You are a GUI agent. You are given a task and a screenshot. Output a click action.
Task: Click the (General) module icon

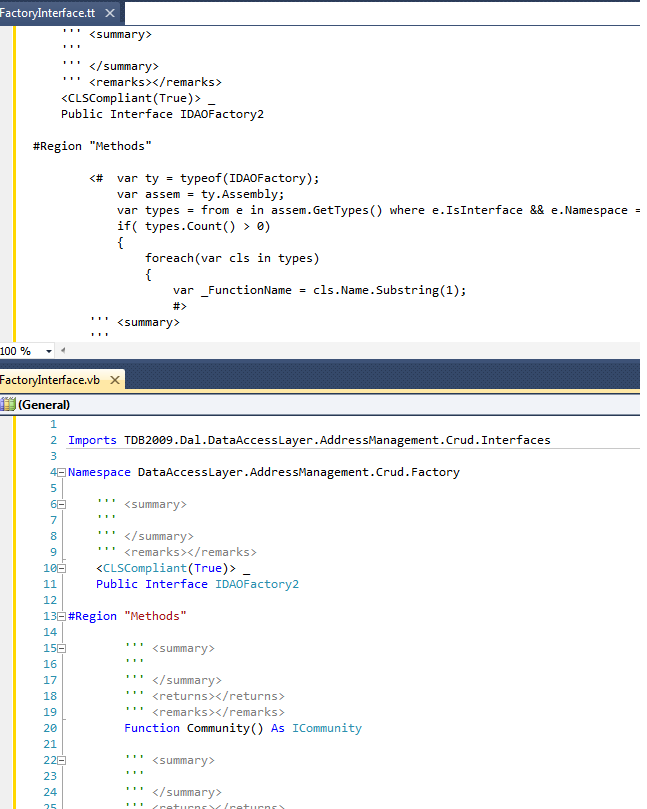coord(8,404)
